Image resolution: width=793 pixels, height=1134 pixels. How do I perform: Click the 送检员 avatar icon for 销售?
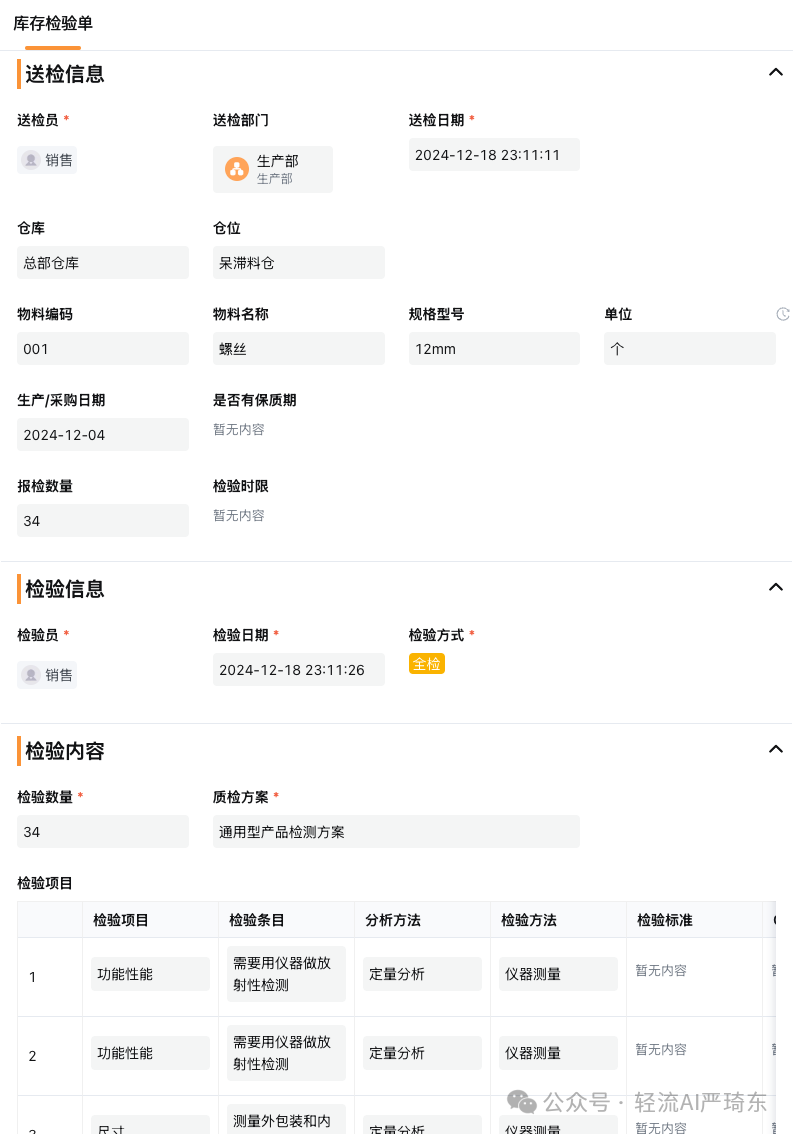click(x=31, y=160)
